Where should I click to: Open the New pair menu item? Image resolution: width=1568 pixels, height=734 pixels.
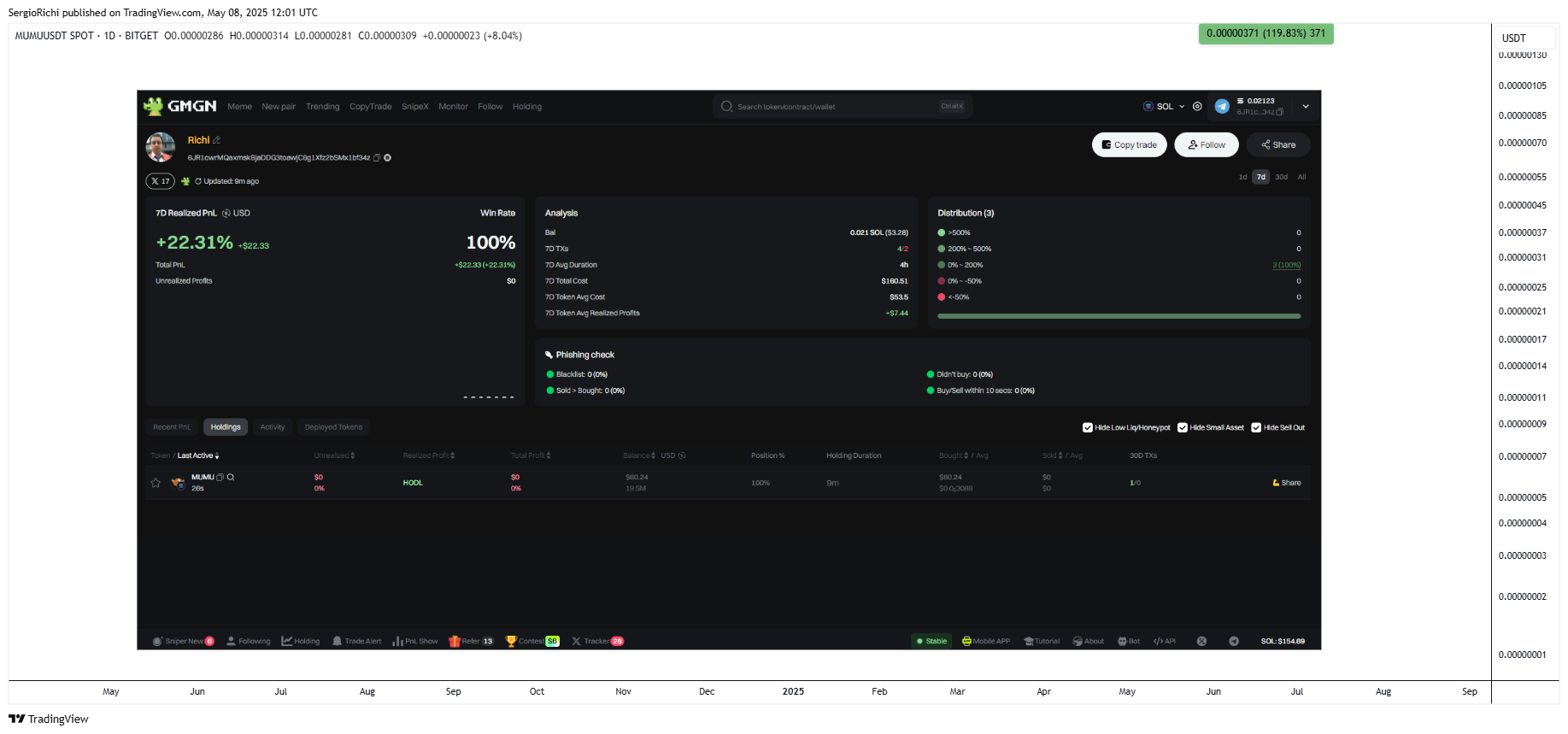[x=279, y=107]
